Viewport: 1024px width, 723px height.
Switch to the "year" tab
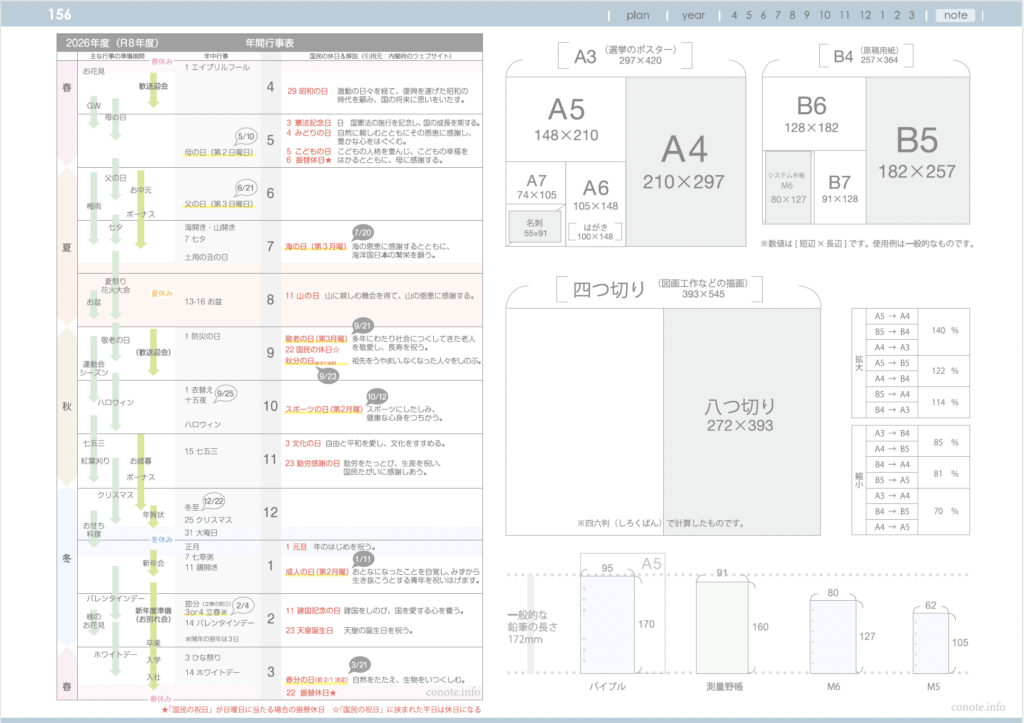tap(693, 15)
